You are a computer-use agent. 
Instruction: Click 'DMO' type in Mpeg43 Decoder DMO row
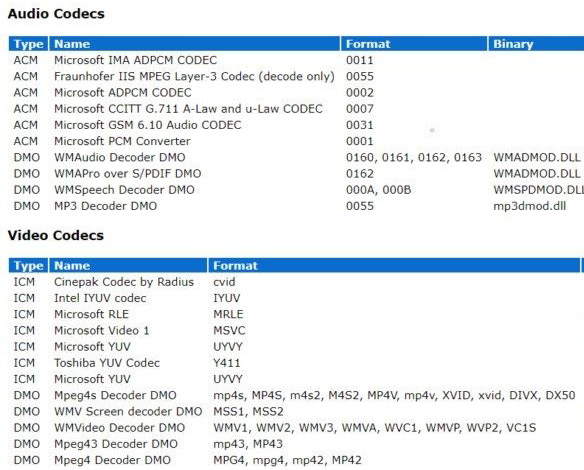(x=26, y=444)
